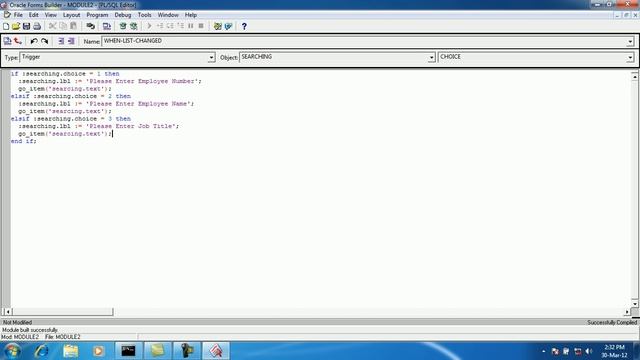Open Windows Media Player from taskbar

tap(98, 351)
